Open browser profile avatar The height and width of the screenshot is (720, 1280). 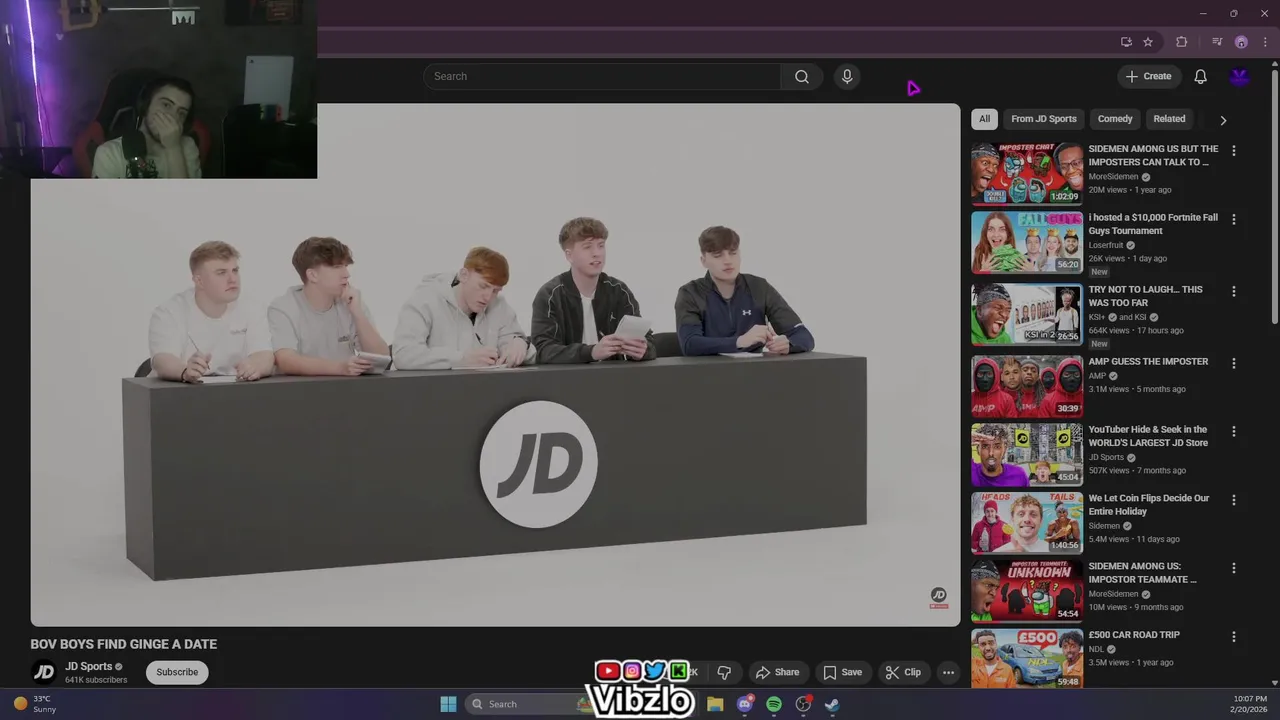tap(1241, 42)
